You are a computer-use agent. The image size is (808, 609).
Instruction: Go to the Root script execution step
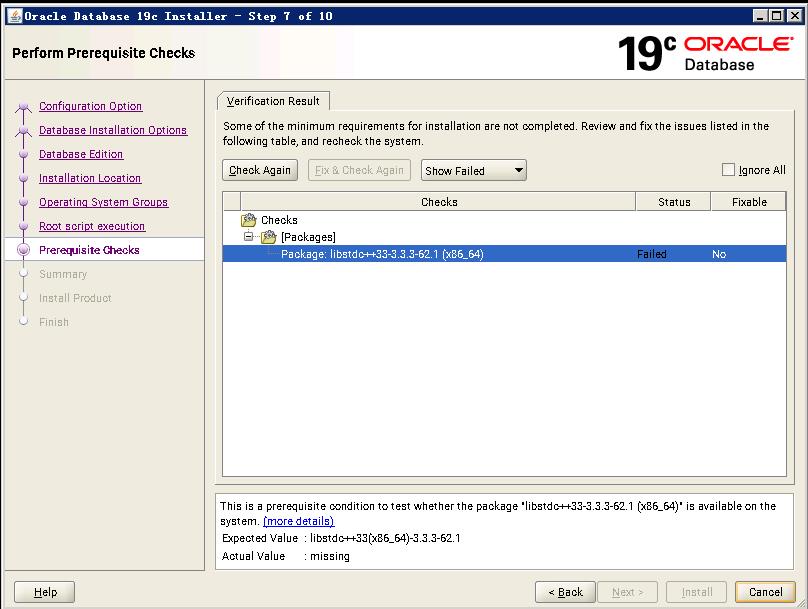[92, 226]
